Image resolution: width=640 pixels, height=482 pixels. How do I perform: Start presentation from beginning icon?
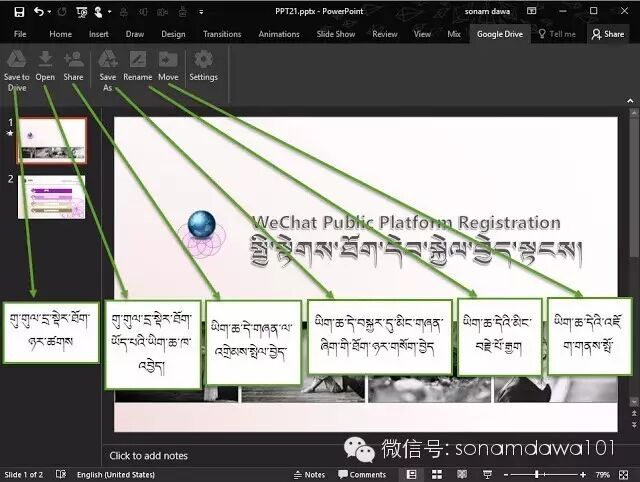click(x=82, y=12)
